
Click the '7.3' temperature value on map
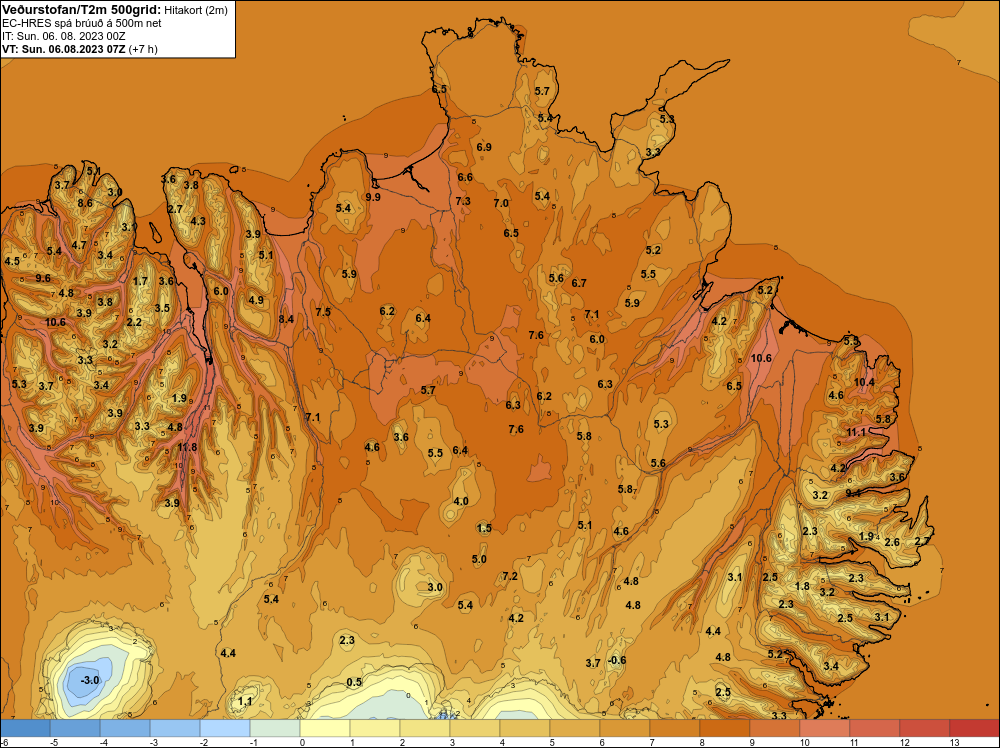[464, 201]
